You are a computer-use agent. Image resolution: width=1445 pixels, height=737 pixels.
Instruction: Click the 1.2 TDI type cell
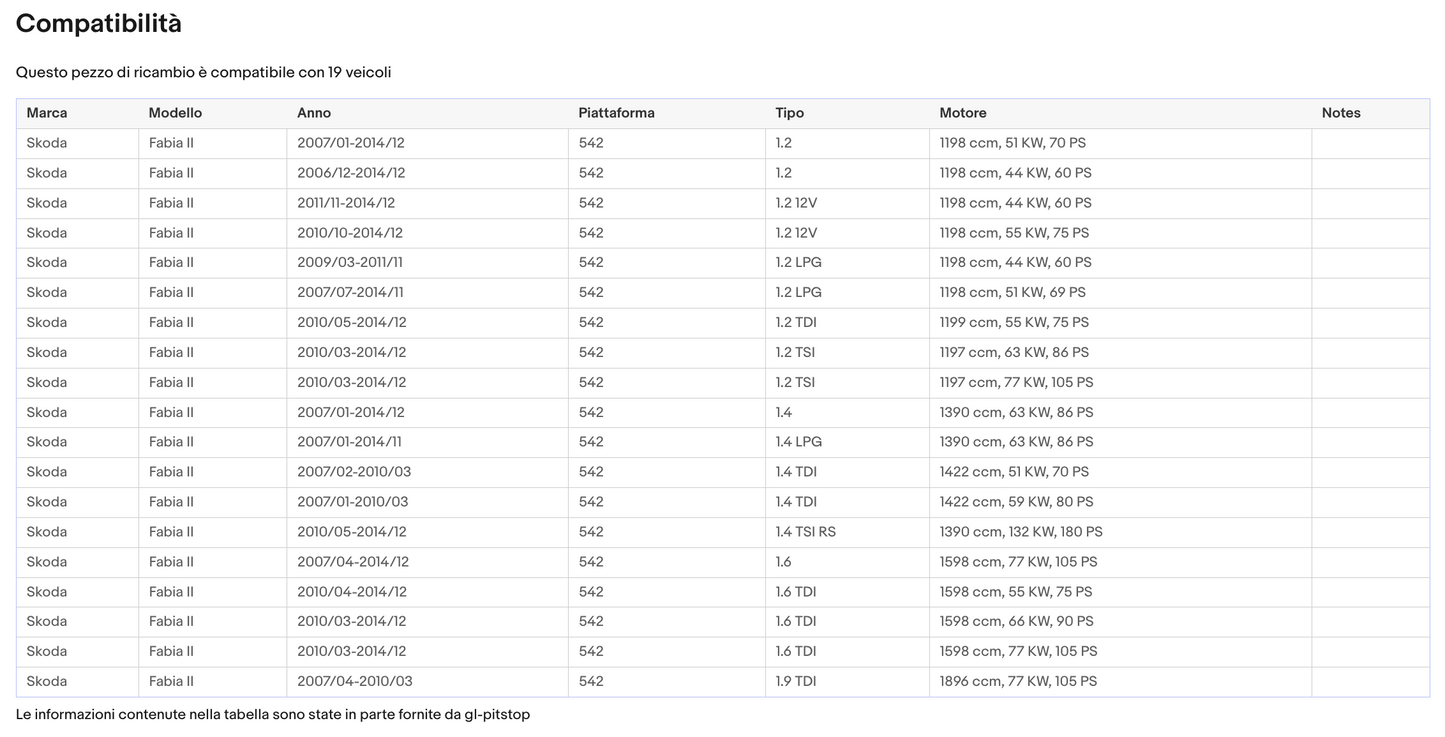[x=795, y=322]
